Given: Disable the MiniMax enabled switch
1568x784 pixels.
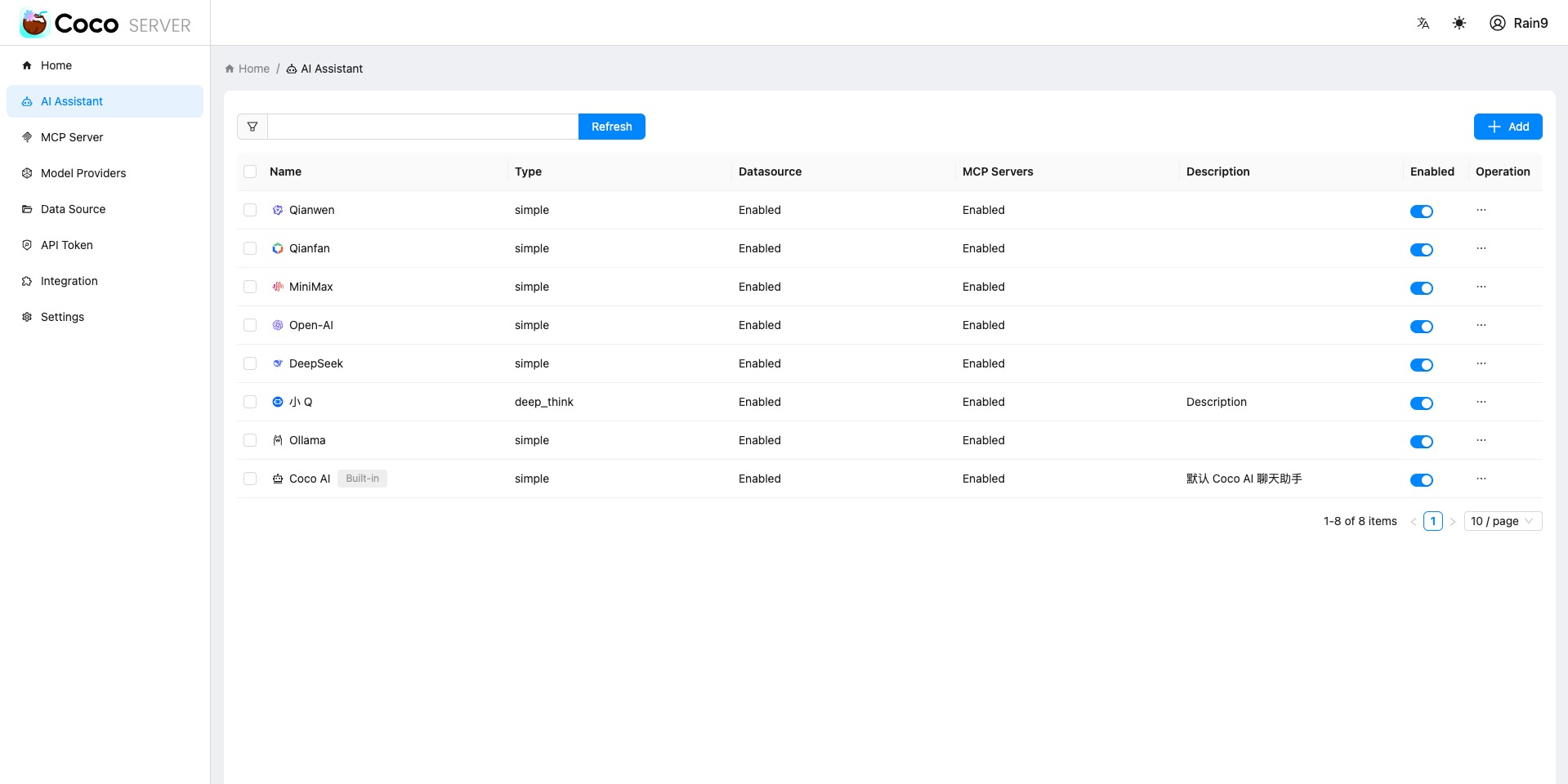Looking at the screenshot, I should click(1422, 288).
